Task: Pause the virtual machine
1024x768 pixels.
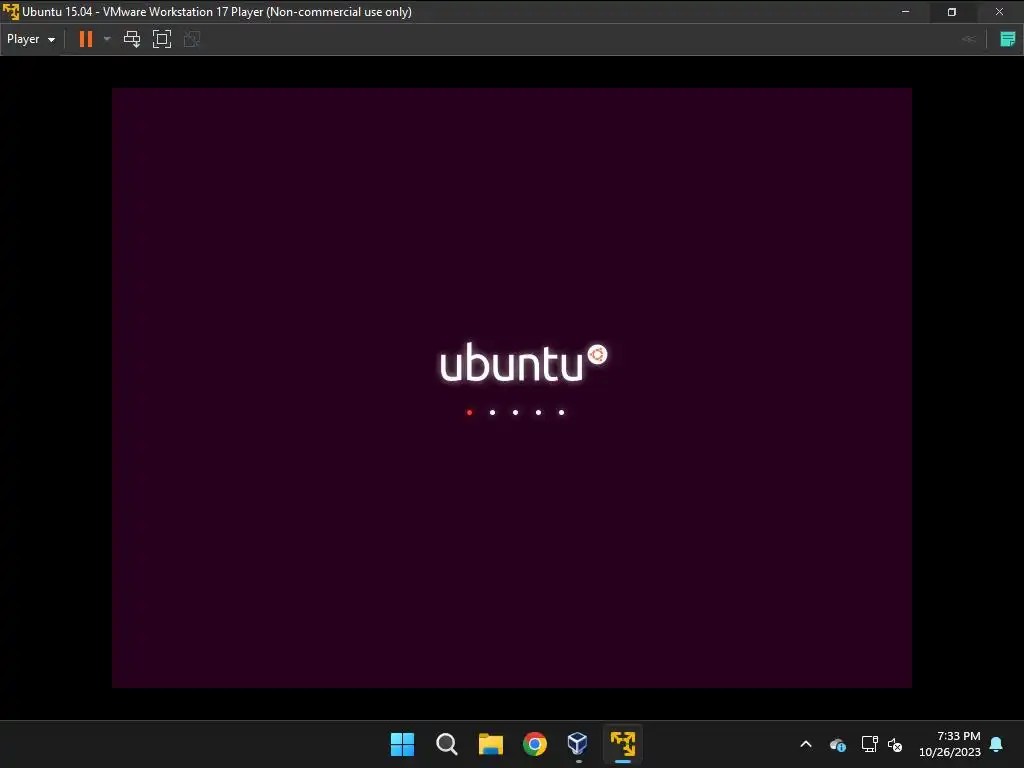Action: point(86,39)
